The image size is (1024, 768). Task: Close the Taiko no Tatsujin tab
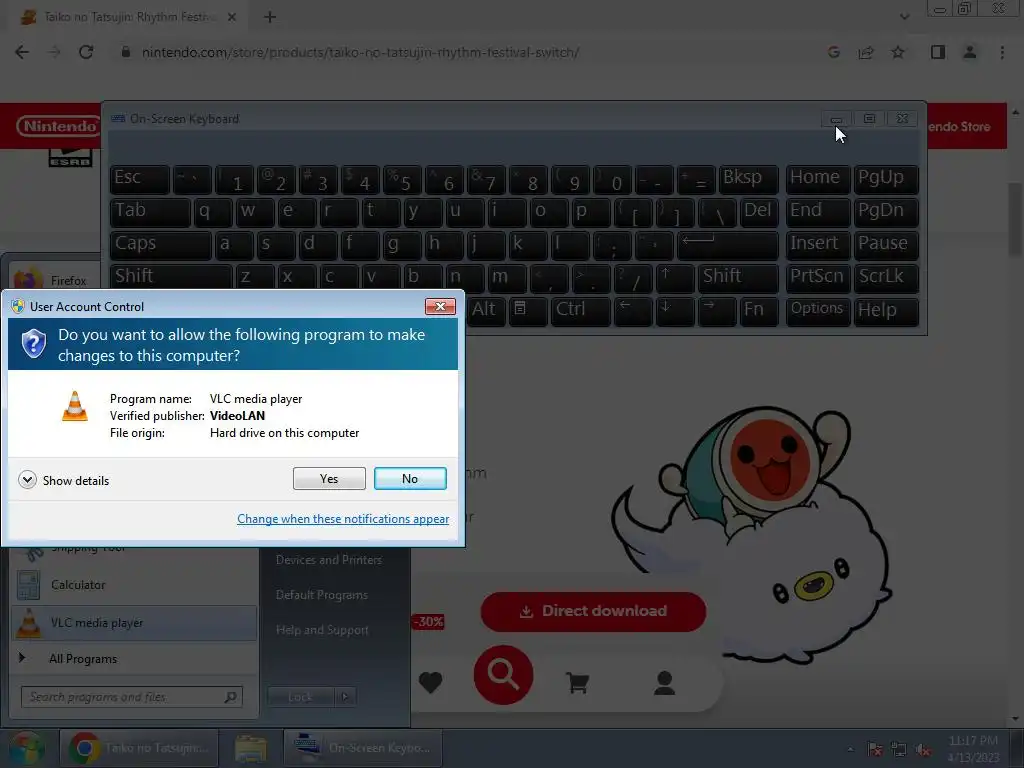point(232,18)
